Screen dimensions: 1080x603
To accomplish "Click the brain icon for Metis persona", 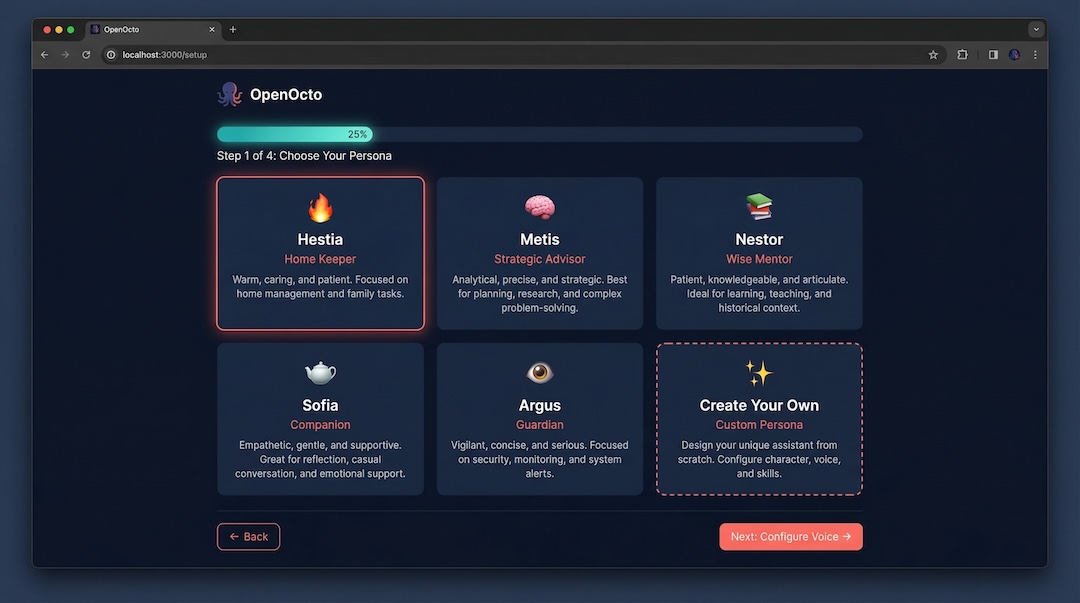I will [539, 207].
